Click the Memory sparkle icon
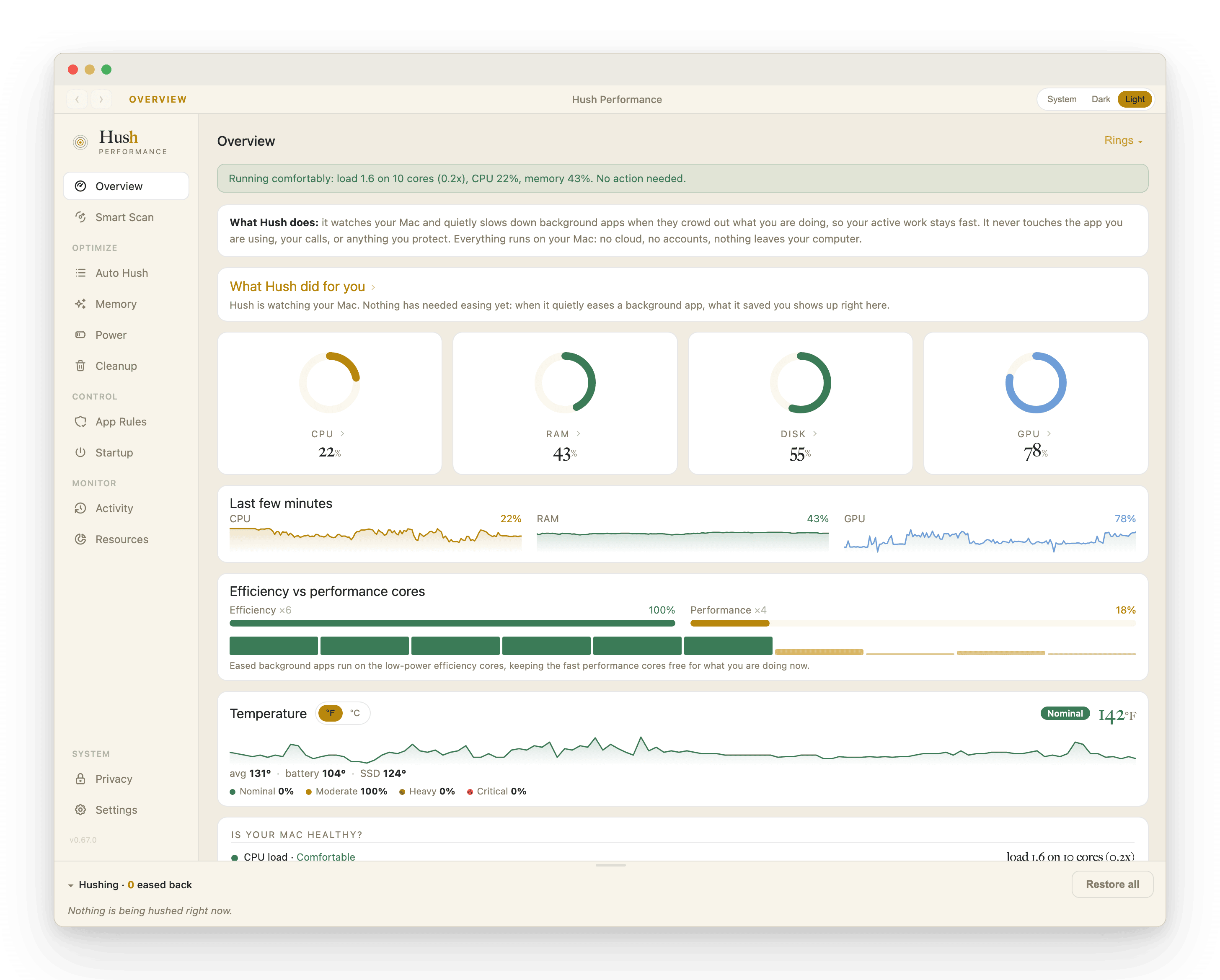The height and width of the screenshot is (980, 1220). pyautogui.click(x=80, y=304)
